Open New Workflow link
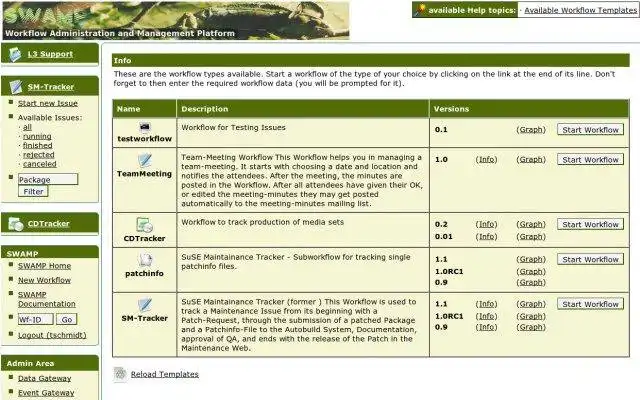 [x=44, y=280]
